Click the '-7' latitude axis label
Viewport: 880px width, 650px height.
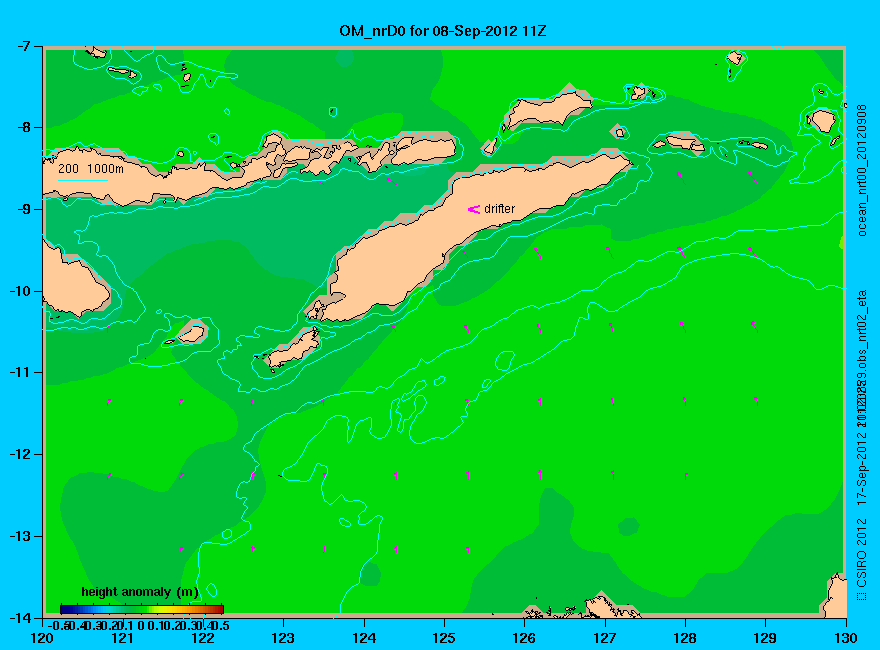(x=24, y=46)
